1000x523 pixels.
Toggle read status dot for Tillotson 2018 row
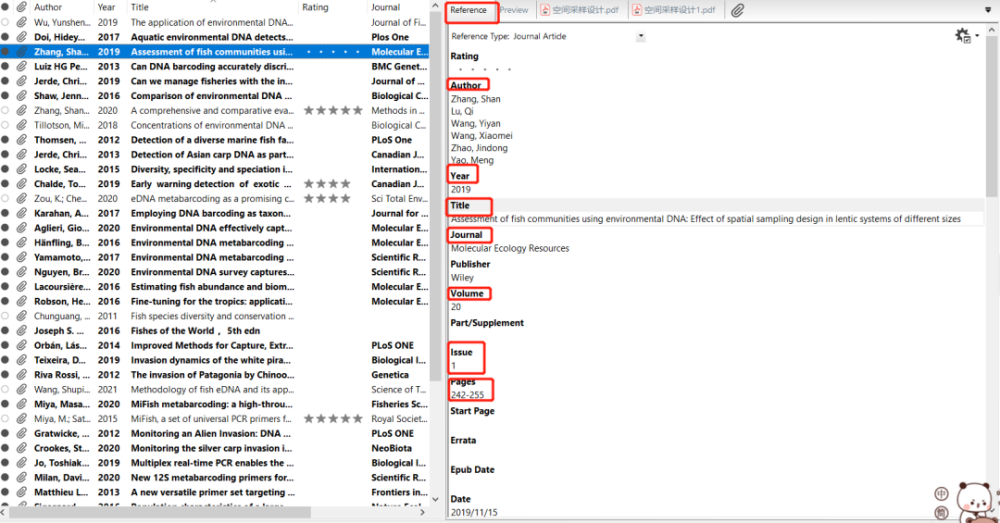click(x=5, y=125)
